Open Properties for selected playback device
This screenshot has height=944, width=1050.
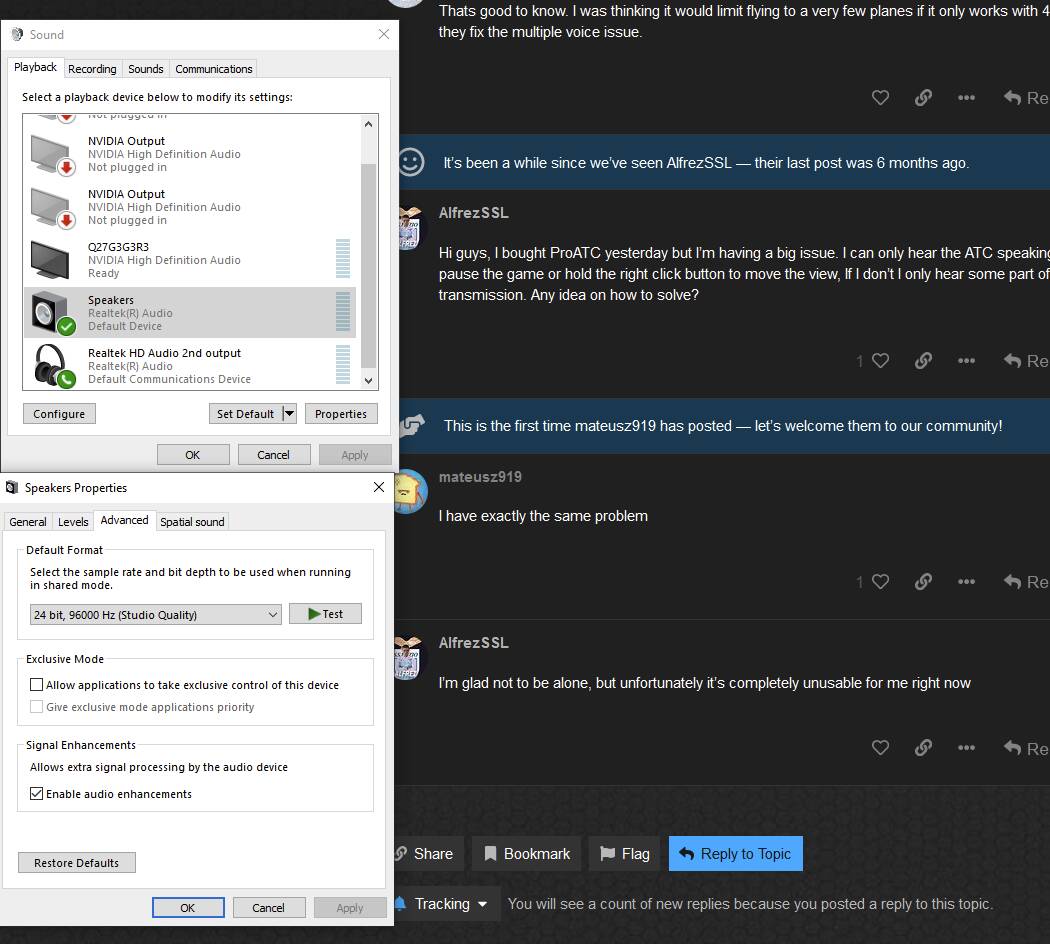pos(341,414)
